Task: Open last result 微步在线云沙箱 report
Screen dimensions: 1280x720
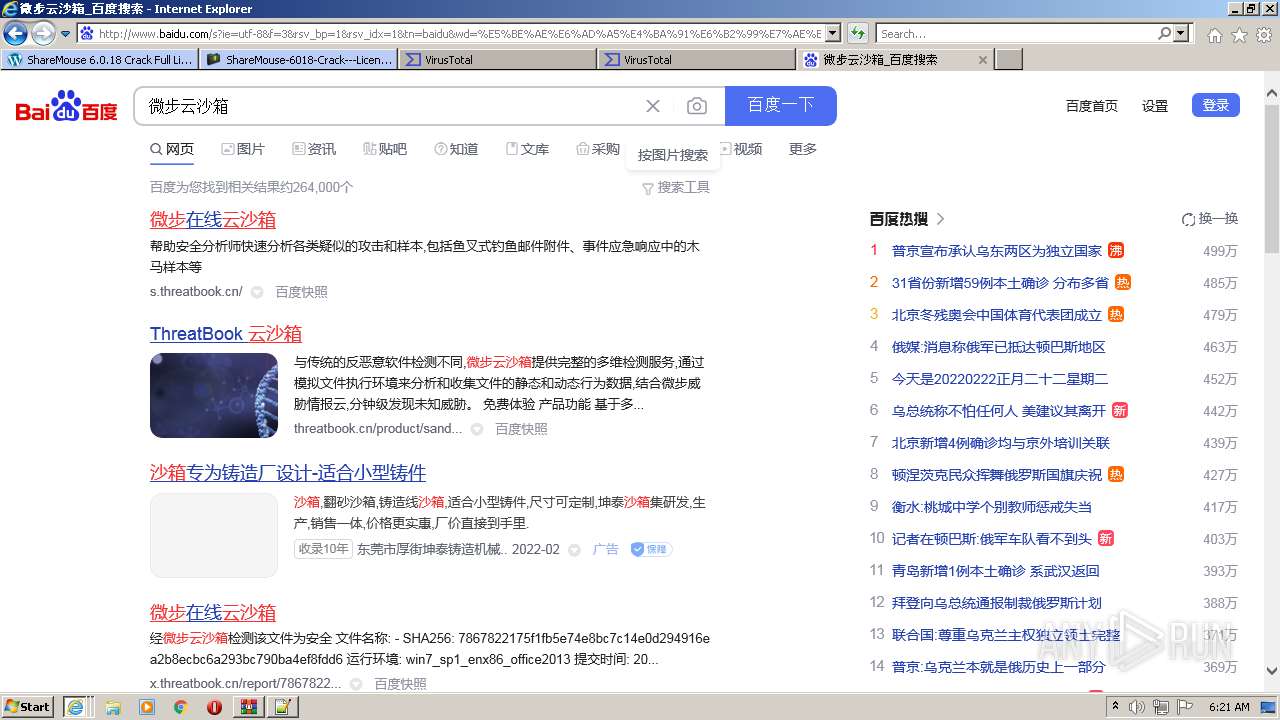Action: pyautogui.click(x=213, y=613)
